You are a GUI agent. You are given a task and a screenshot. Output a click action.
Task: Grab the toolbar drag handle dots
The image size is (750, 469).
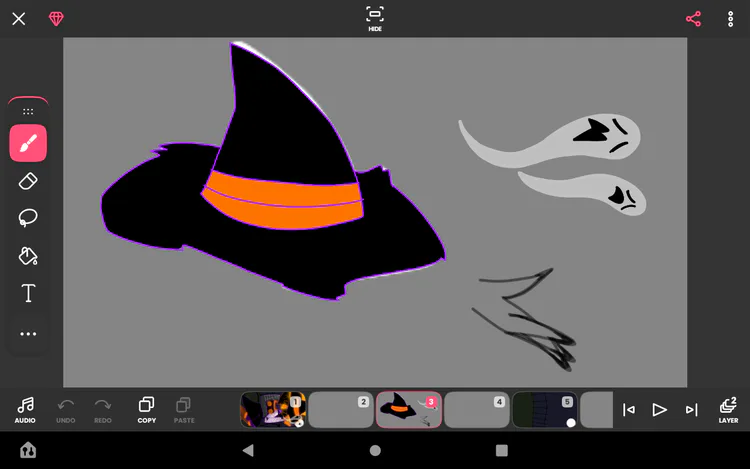28,111
